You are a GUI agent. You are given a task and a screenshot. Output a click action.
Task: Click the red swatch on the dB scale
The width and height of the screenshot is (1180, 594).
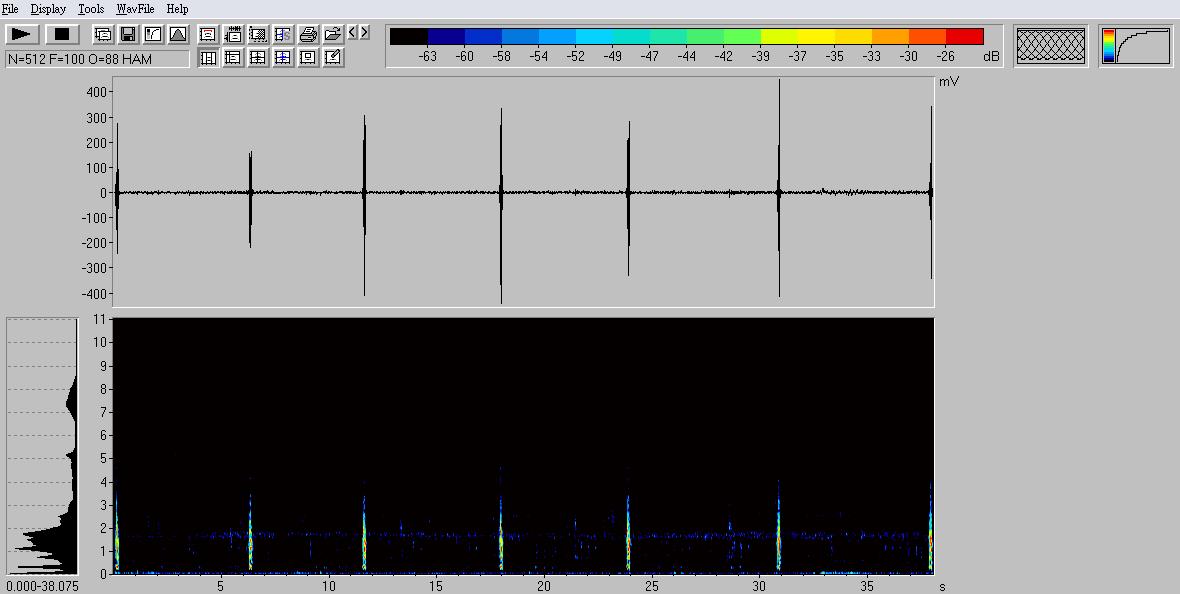[x=964, y=37]
